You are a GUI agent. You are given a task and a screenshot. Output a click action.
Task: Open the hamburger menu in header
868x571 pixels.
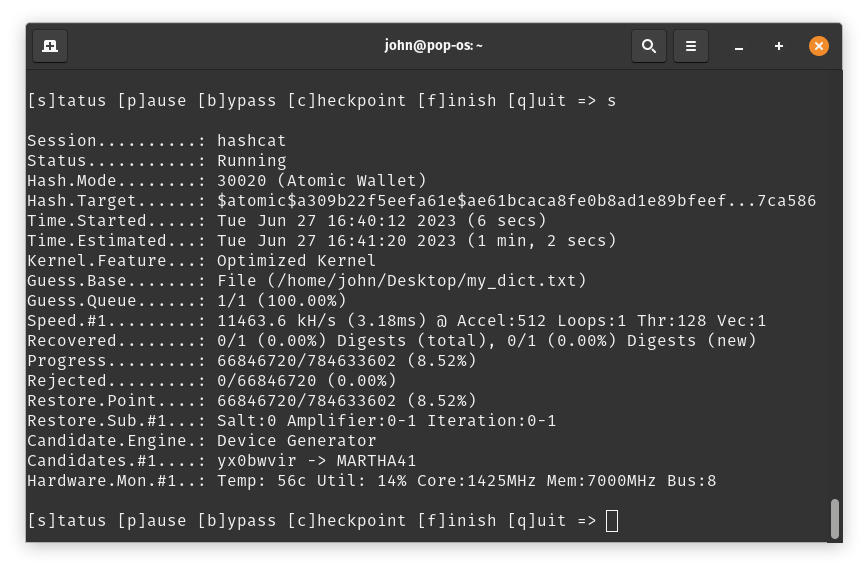(690, 46)
